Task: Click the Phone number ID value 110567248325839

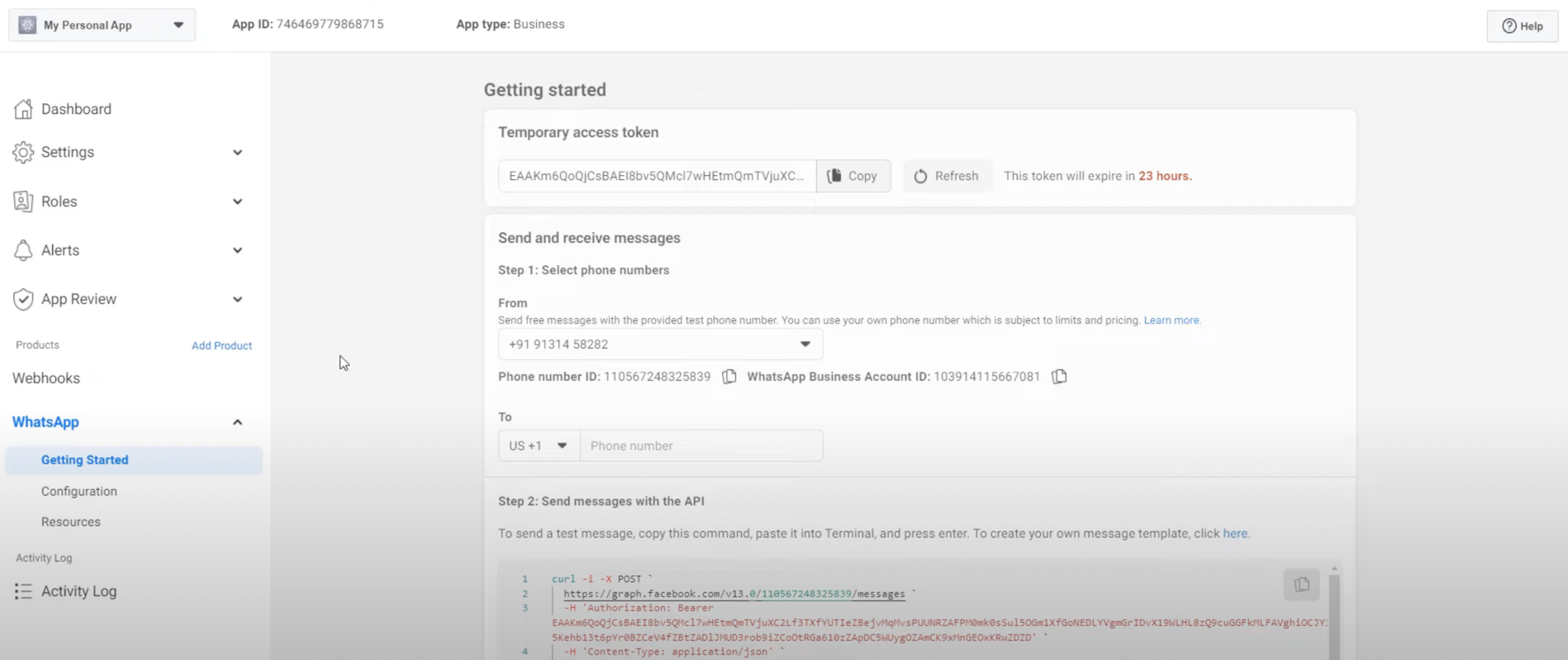Action: click(x=657, y=377)
